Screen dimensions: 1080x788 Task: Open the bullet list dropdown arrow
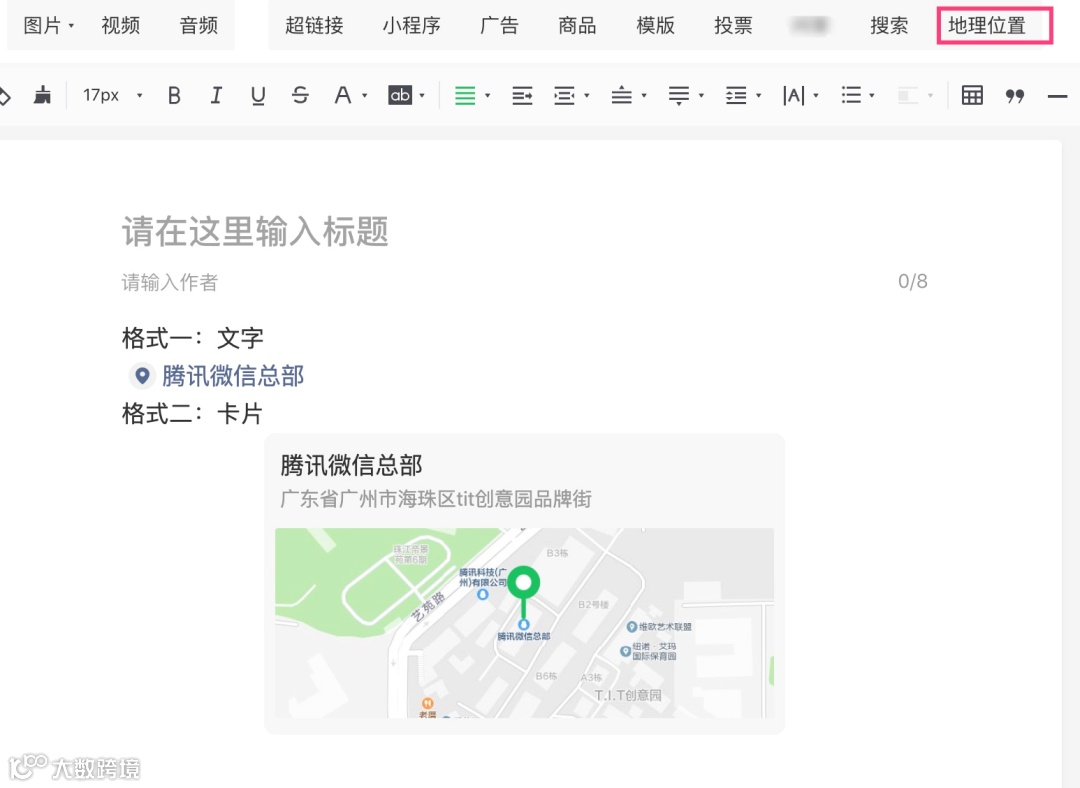(872, 96)
